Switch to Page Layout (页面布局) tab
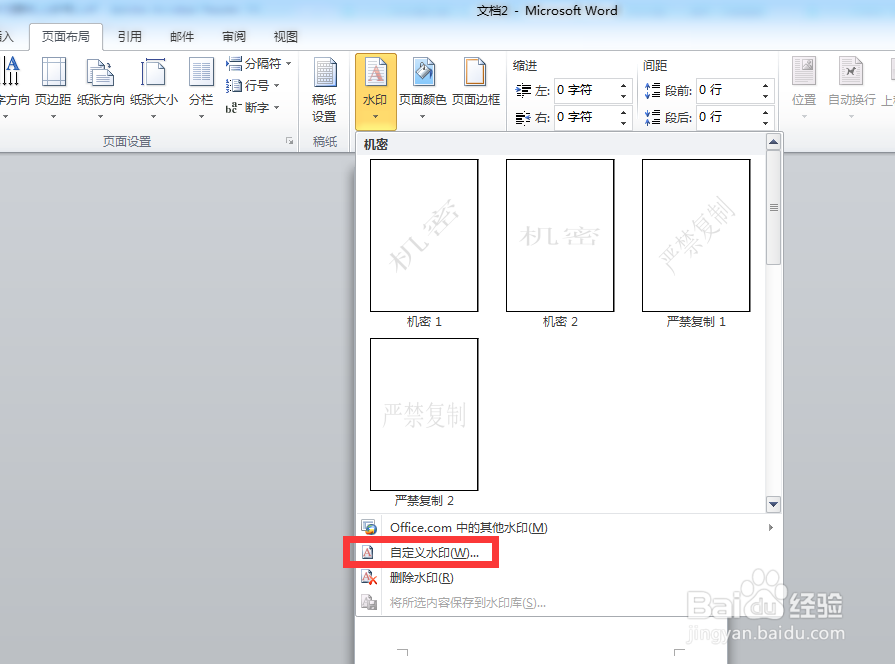The width and height of the screenshot is (895, 664). click(66, 37)
